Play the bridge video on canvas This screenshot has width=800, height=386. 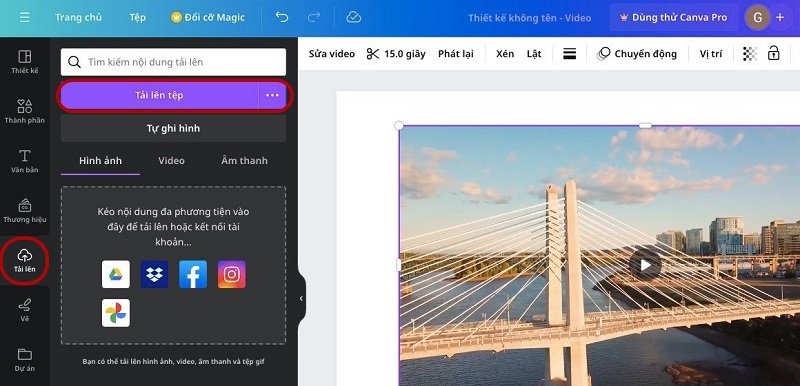point(645,265)
